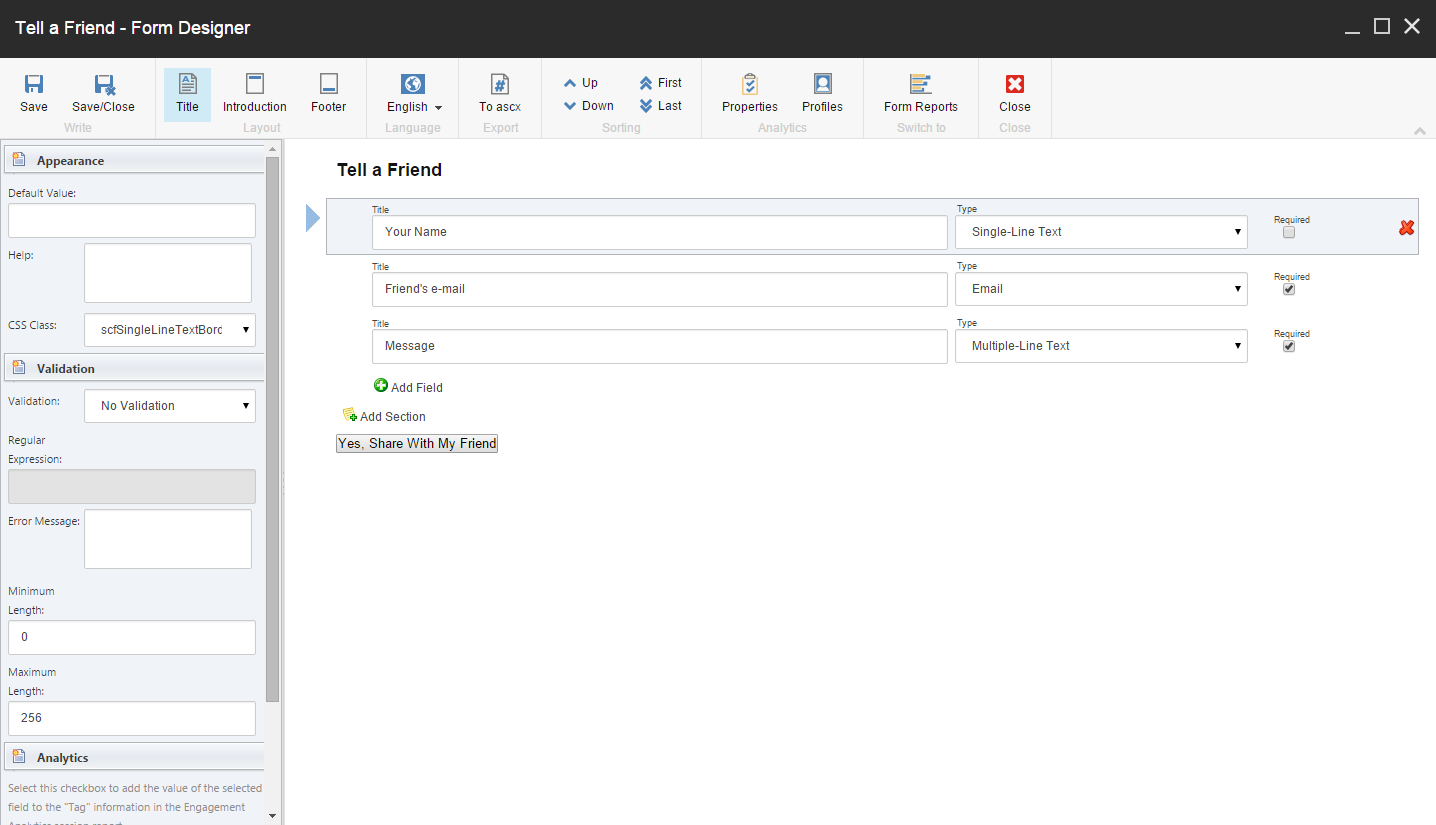Click the Validation section icon
The image size is (1436, 825).
point(19,368)
